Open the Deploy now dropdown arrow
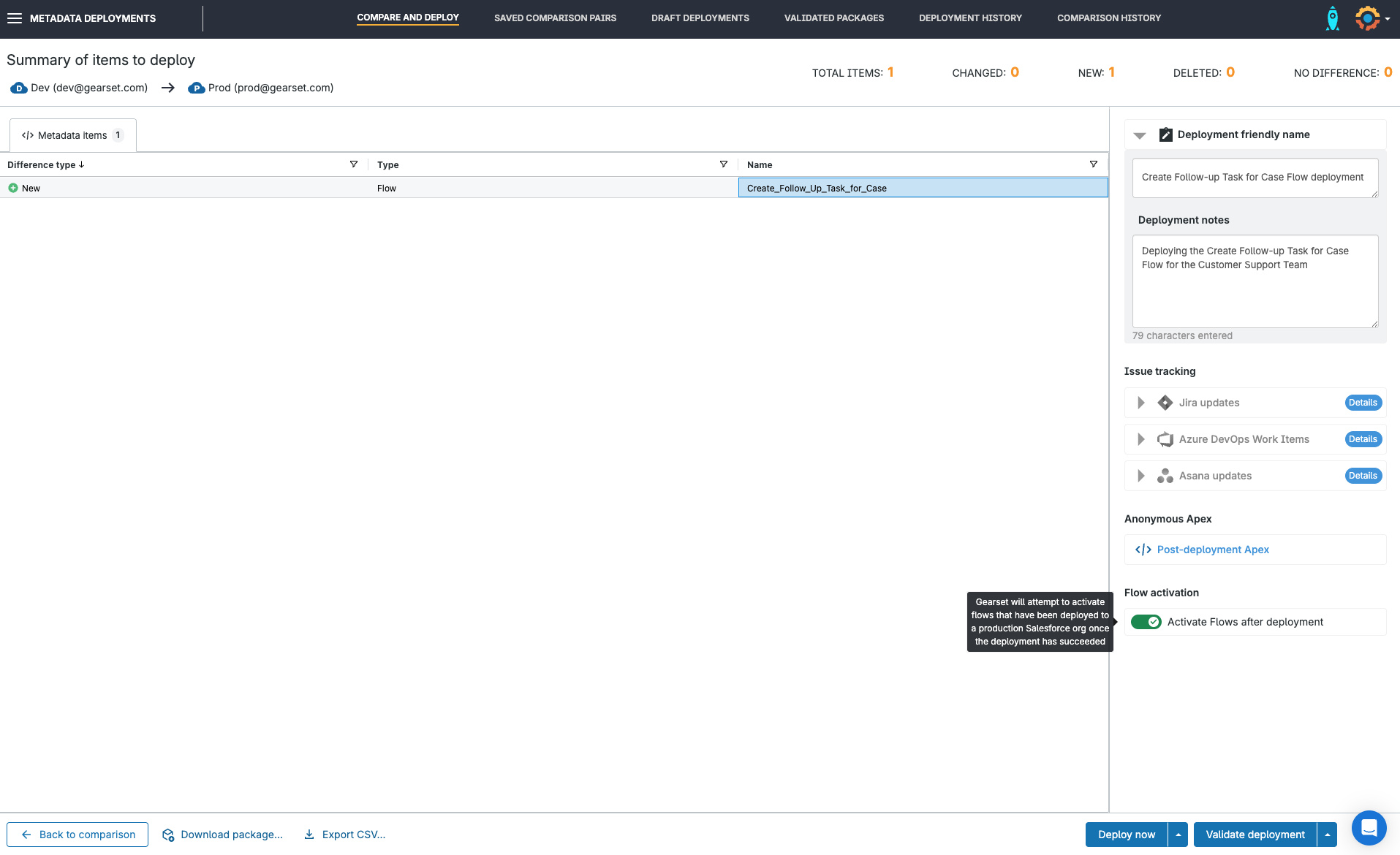The height and width of the screenshot is (855, 1400). [1178, 835]
